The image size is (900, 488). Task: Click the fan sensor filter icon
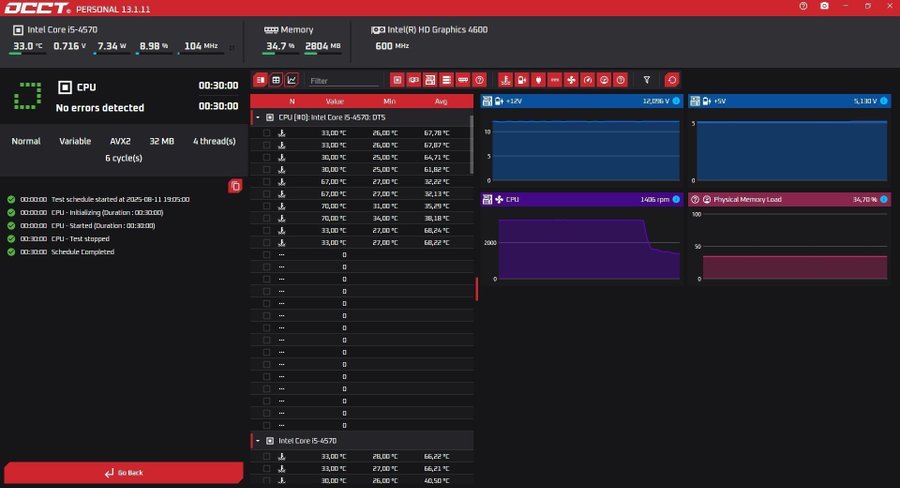point(571,80)
